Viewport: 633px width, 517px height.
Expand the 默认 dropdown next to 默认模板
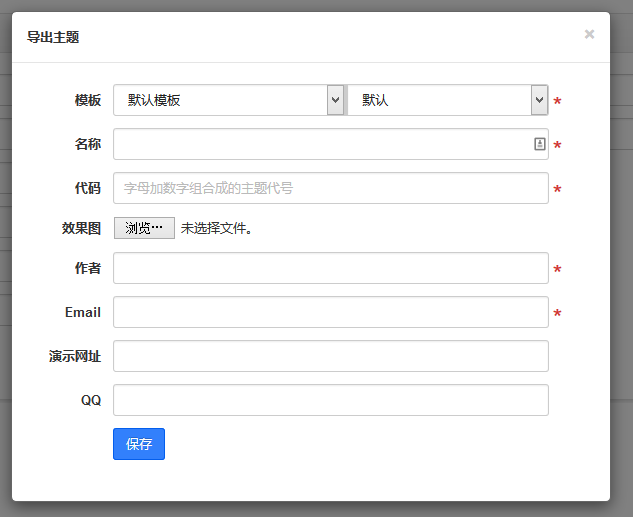tap(447, 100)
